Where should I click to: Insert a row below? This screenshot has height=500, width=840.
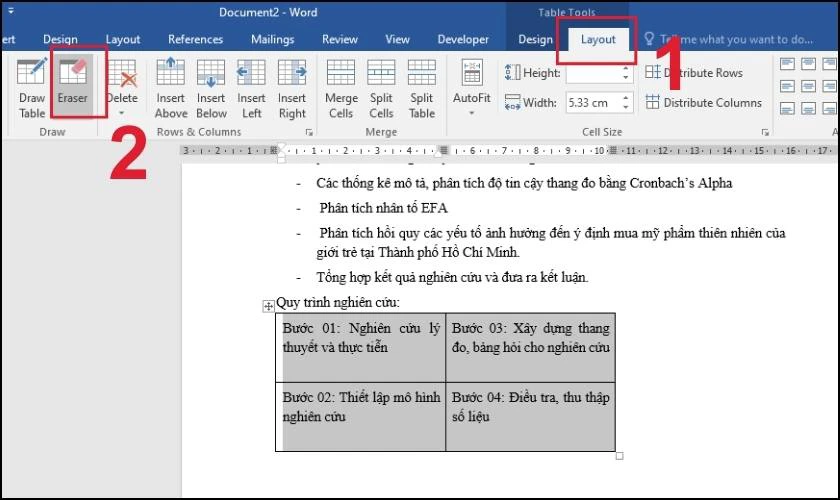[x=211, y=88]
